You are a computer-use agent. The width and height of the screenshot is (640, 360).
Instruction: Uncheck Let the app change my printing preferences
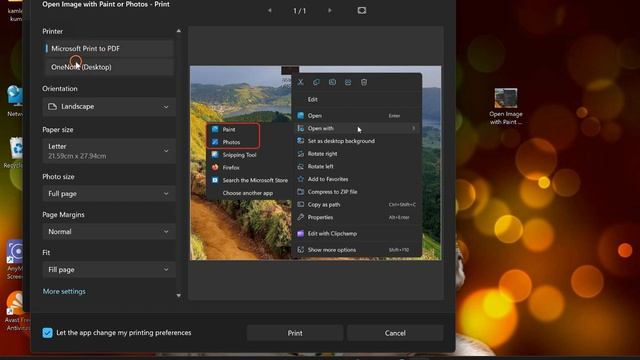[x=47, y=333]
